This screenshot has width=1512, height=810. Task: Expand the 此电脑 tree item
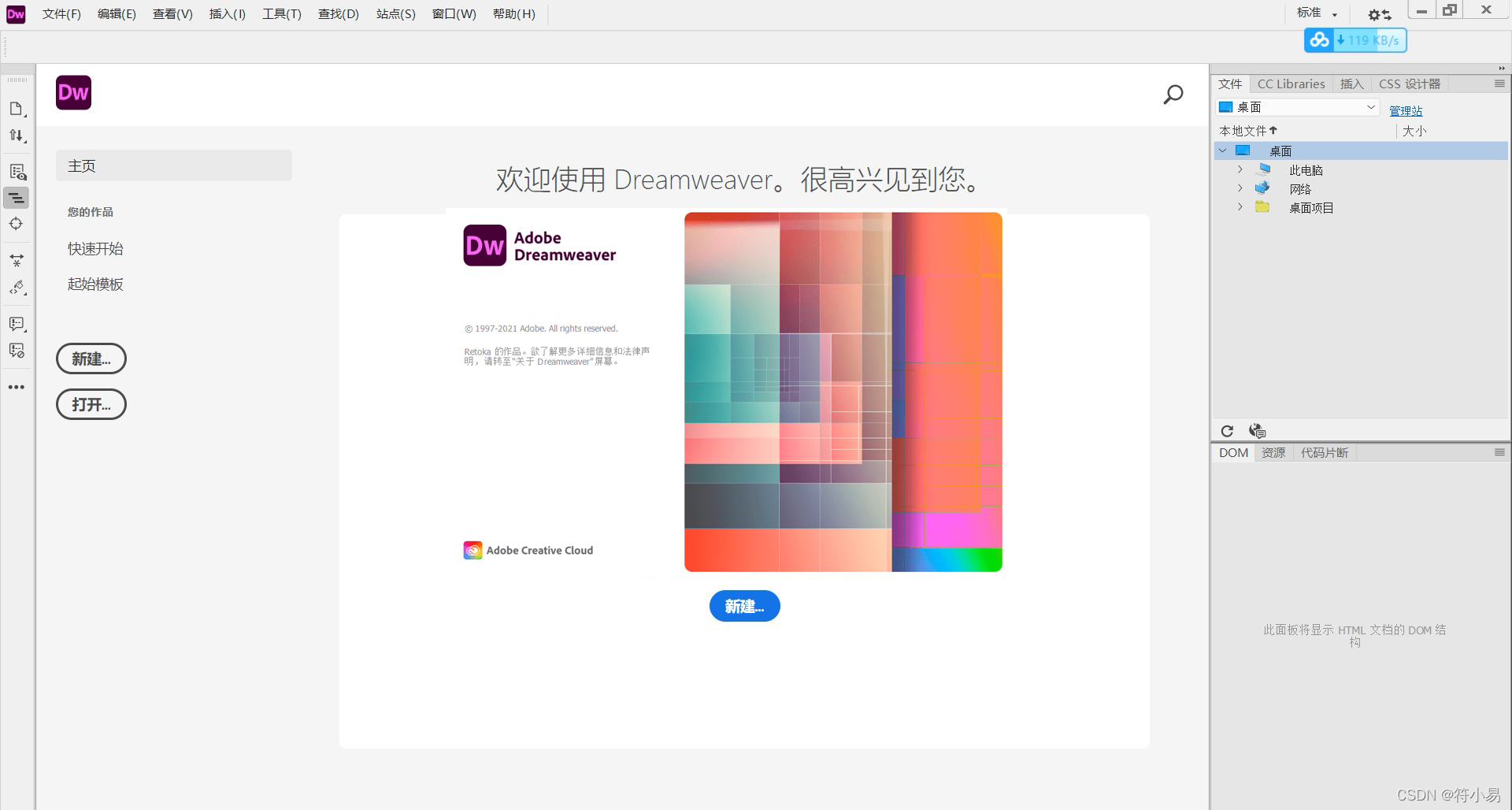pos(1240,169)
